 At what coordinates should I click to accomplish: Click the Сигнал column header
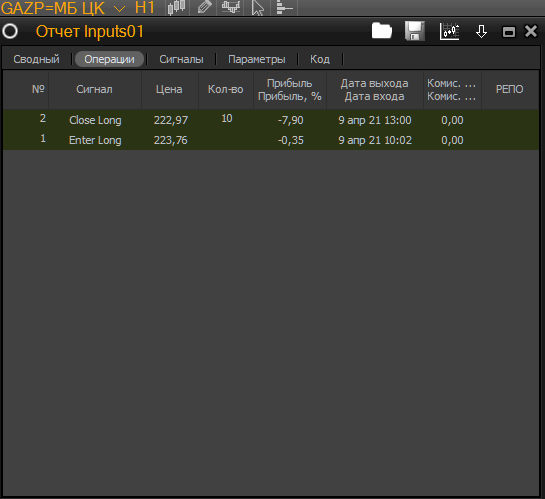click(95, 89)
